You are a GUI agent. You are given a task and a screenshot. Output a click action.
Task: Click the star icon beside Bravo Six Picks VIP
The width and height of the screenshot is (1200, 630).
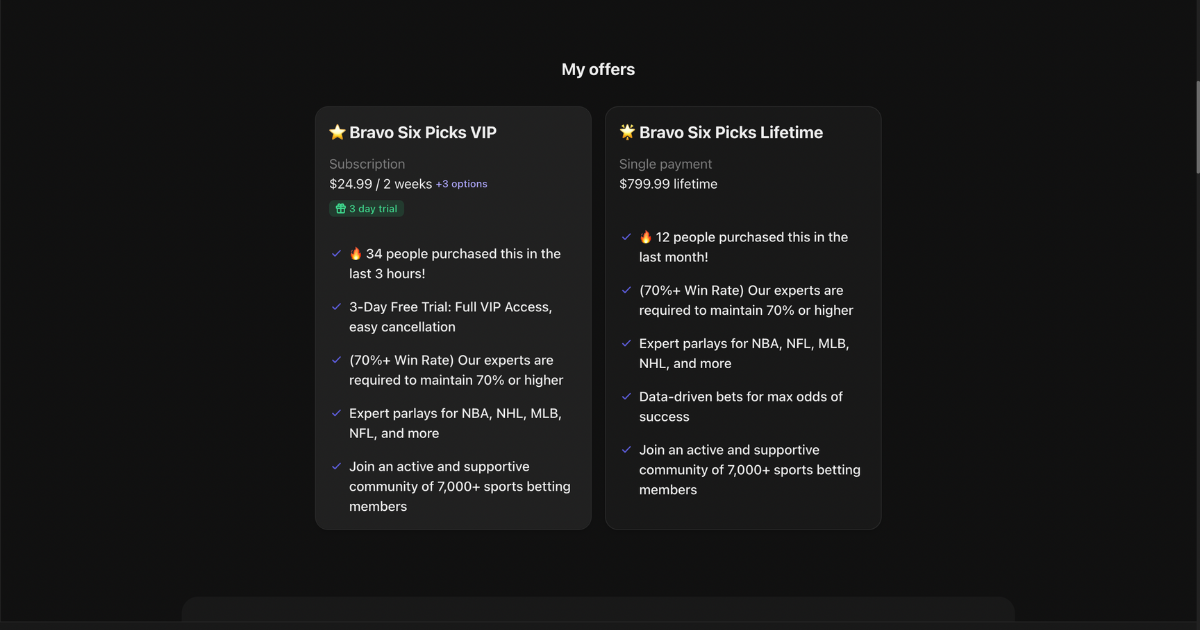(336, 131)
